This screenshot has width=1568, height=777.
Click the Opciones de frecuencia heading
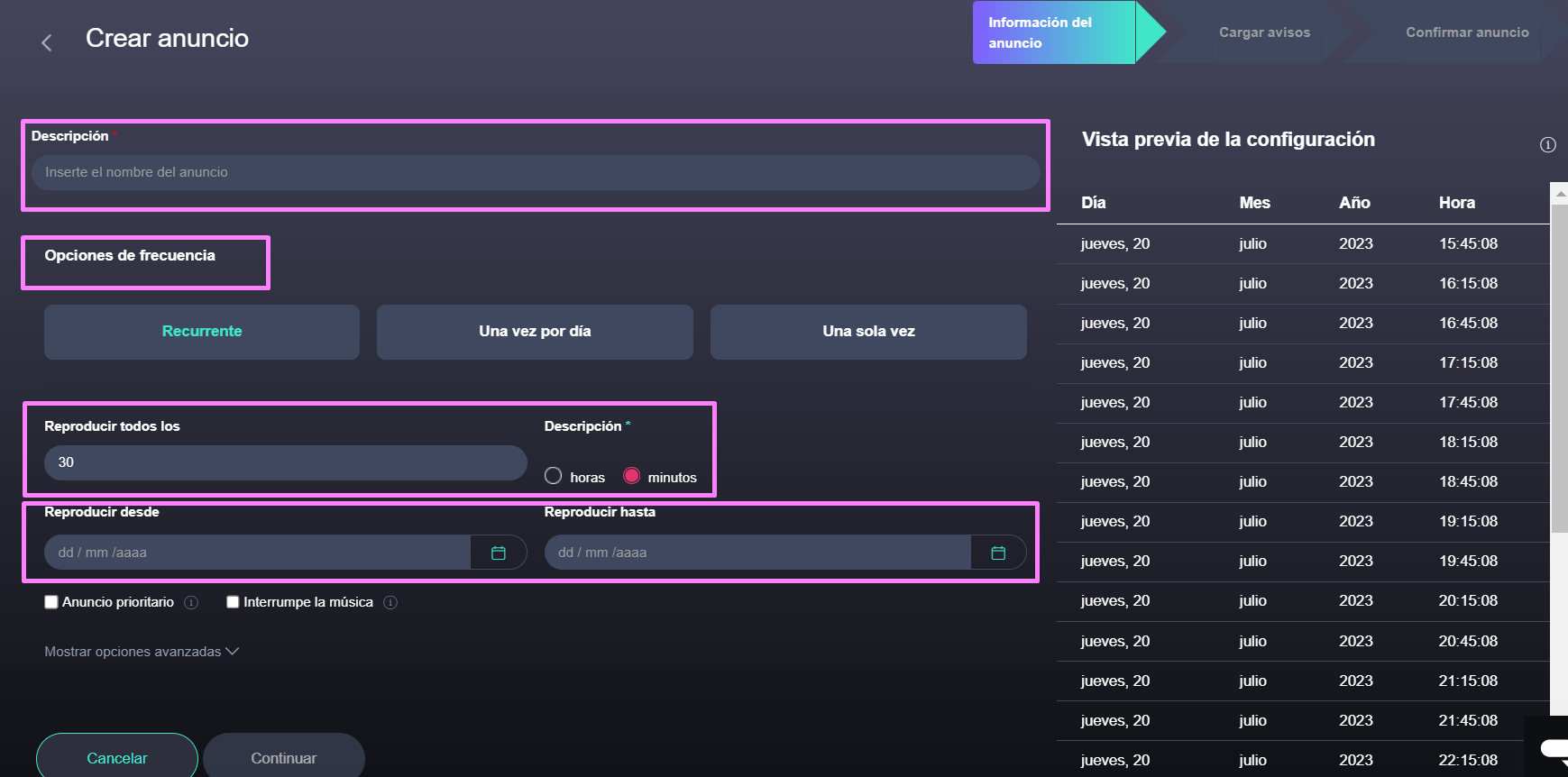tap(130, 255)
